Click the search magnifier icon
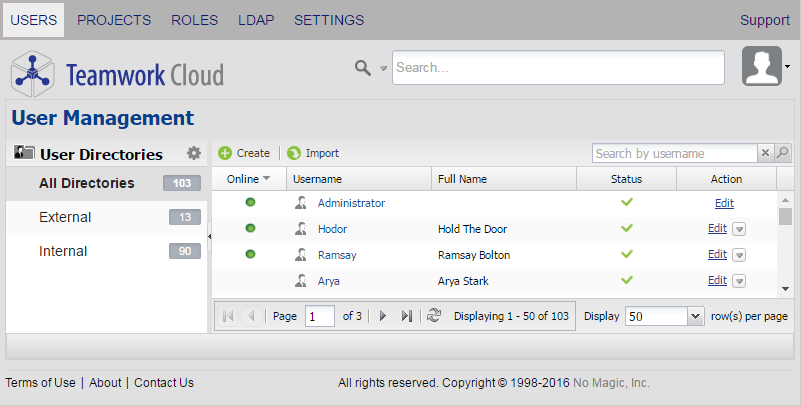Image resolution: width=801 pixels, height=406 pixels. pos(363,67)
